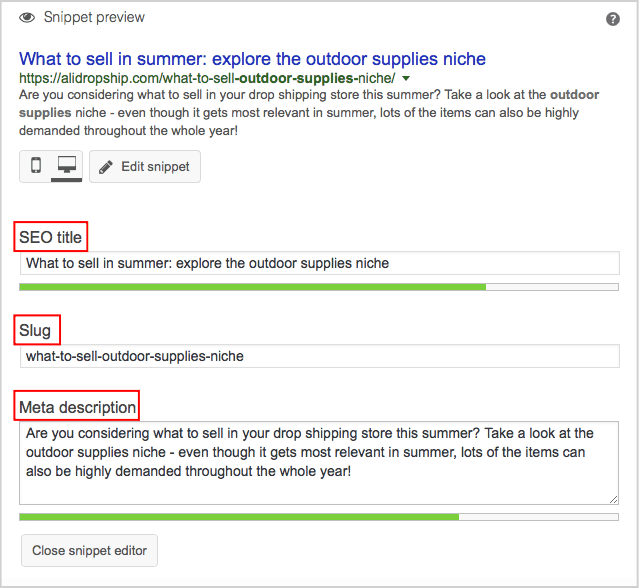Image resolution: width=639 pixels, height=588 pixels.
Task: Click inside the Meta description textarea
Action: point(319,462)
